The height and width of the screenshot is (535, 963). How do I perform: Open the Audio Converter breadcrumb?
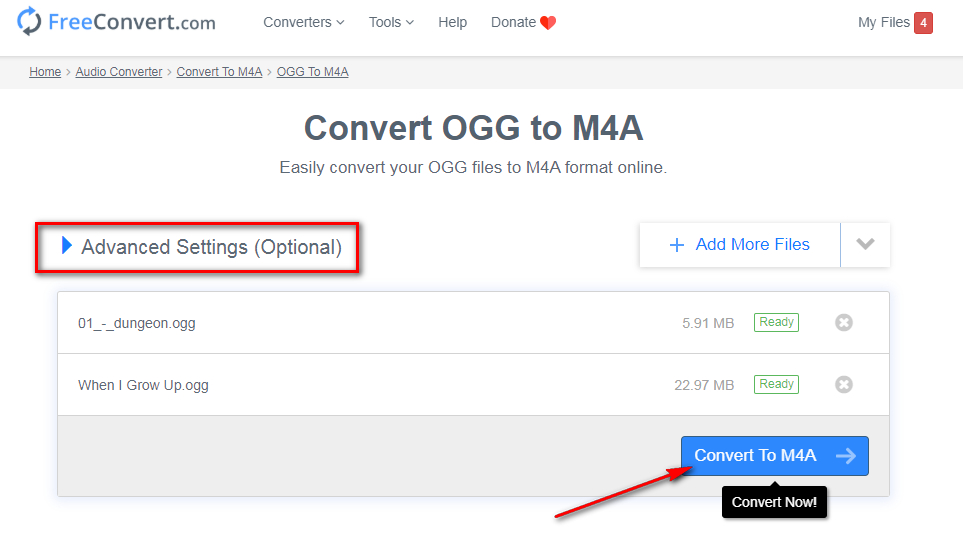(x=119, y=72)
